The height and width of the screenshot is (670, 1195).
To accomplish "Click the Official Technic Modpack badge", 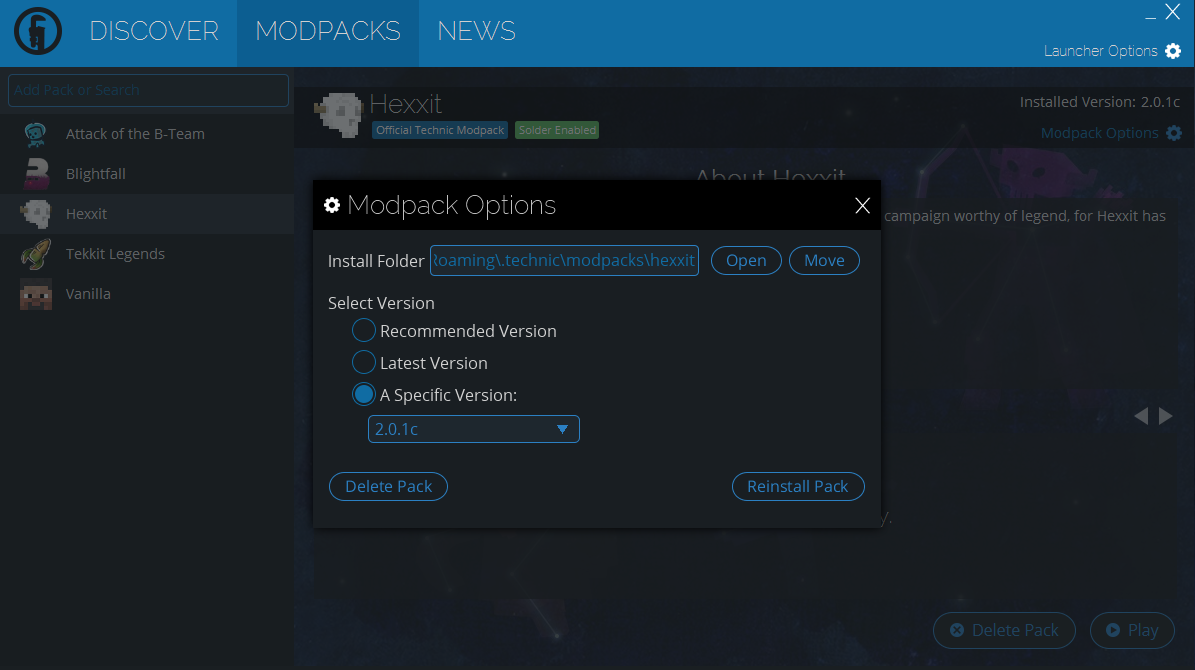I will tap(440, 130).
